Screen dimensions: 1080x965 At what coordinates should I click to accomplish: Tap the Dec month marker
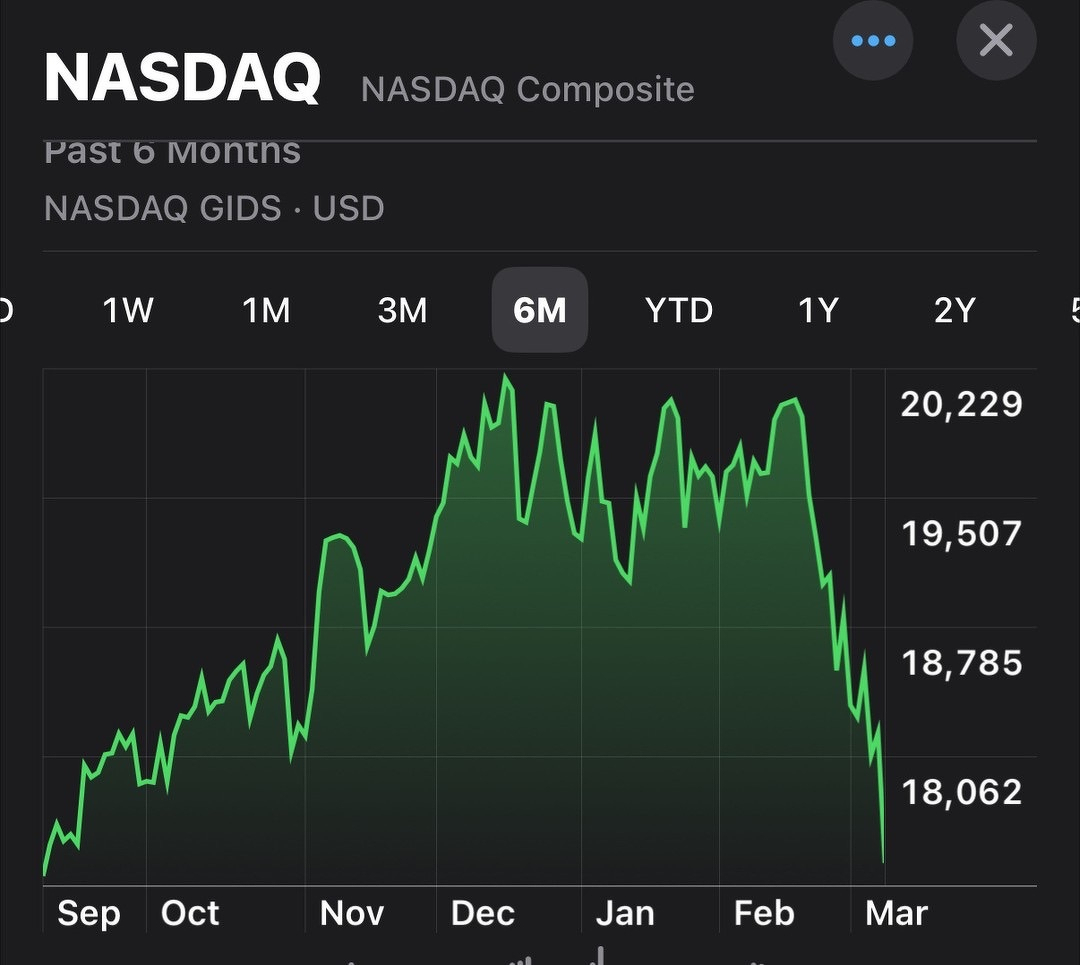[x=483, y=913]
